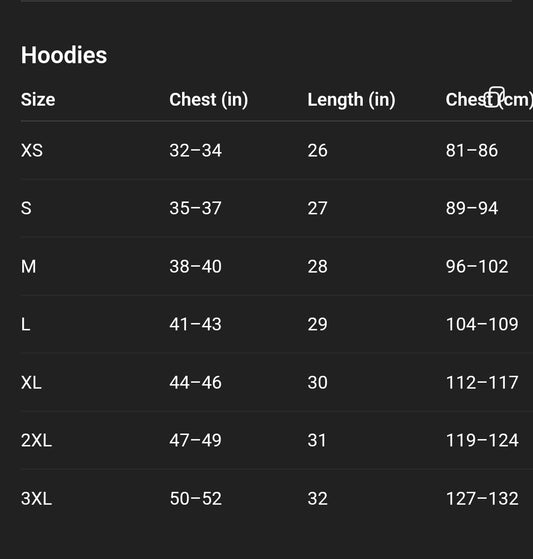Select the 2XL size row label

36,440
